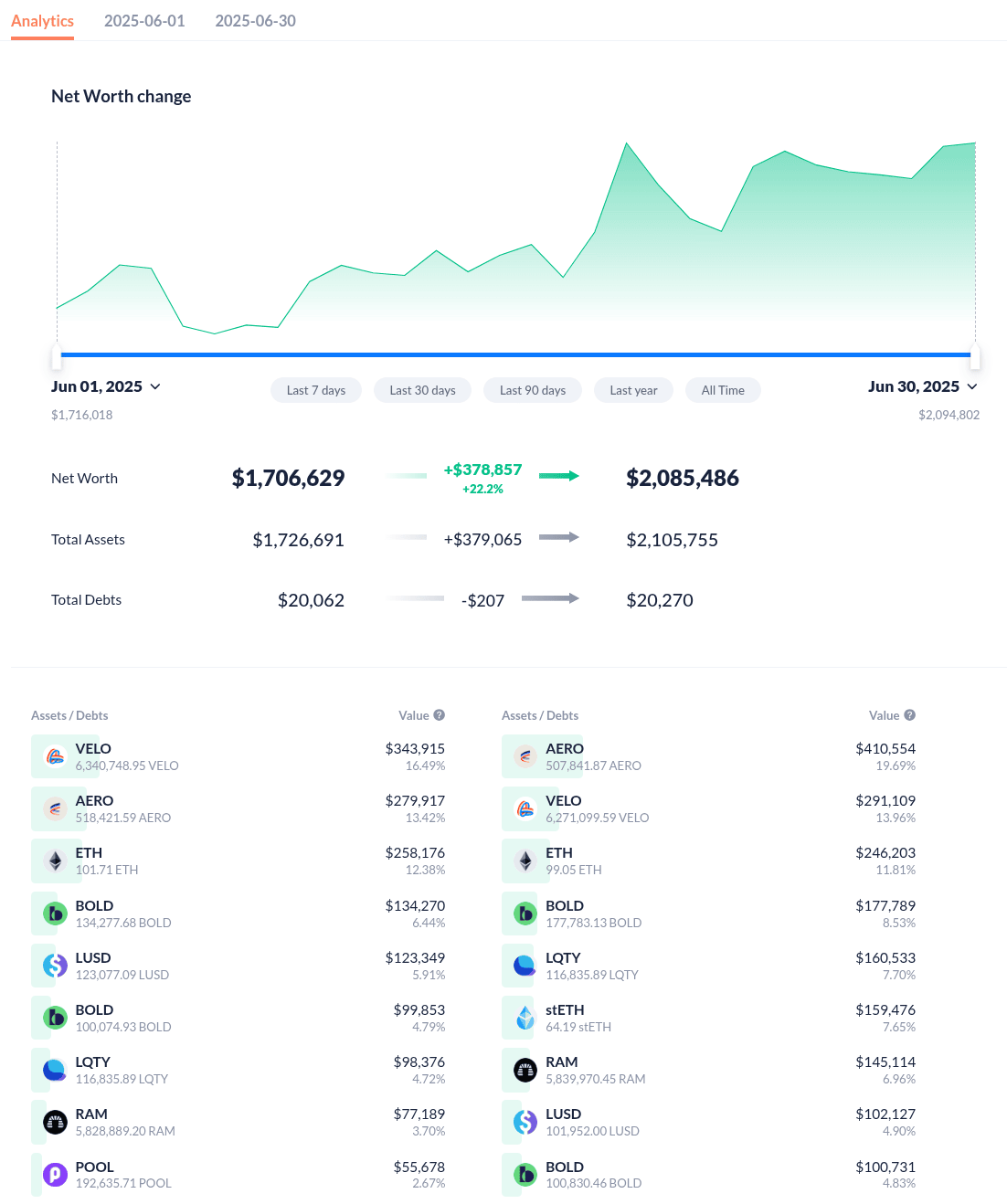Image resolution: width=1007 pixels, height=1204 pixels.
Task: Grab the right handle of date range slider
Action: [x=975, y=355]
